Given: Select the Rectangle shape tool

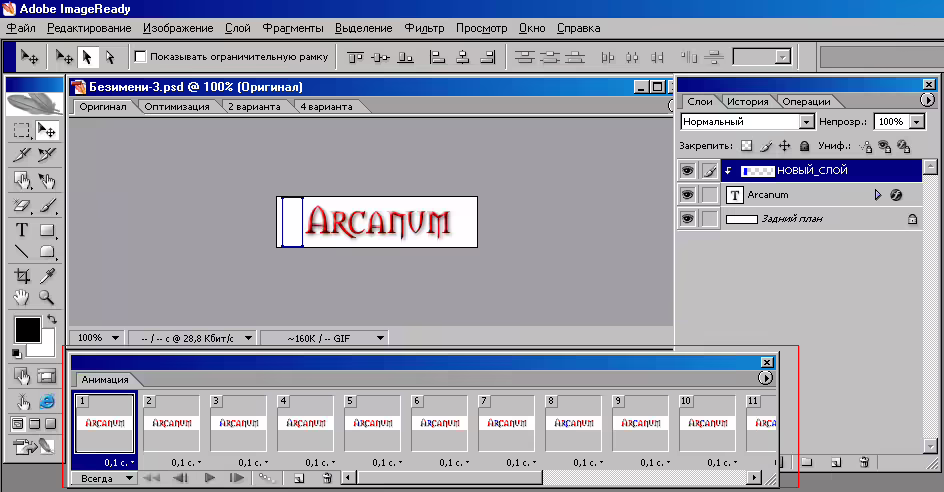Looking at the screenshot, I should click(47, 229).
